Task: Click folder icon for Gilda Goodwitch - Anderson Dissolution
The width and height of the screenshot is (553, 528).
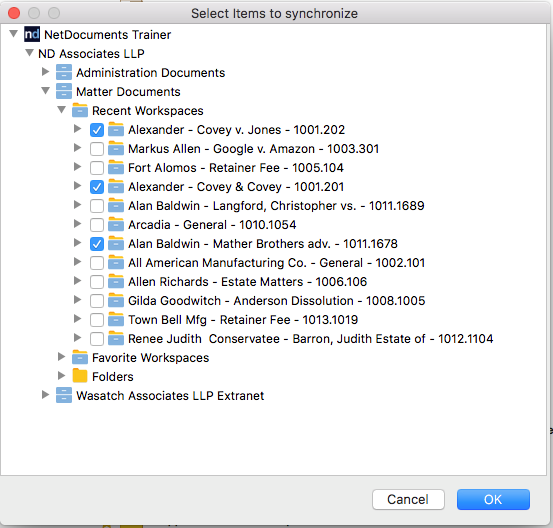Action: pyautogui.click(x=116, y=301)
